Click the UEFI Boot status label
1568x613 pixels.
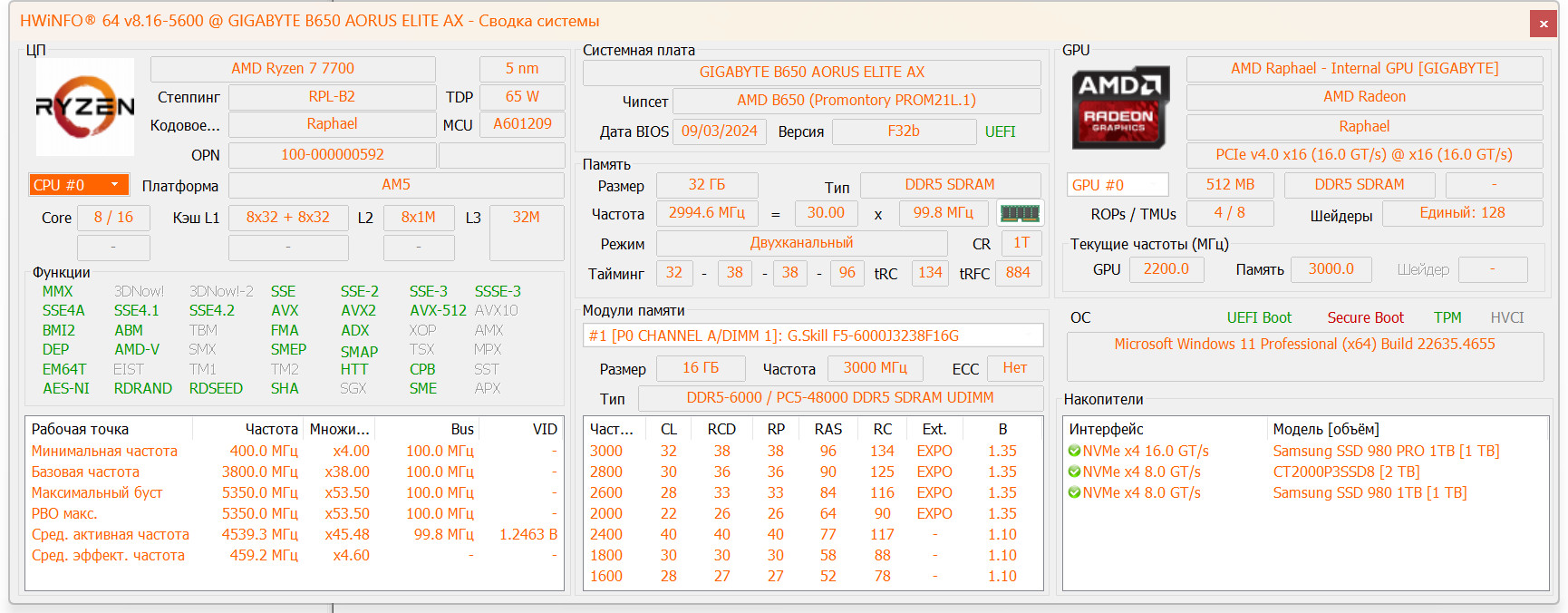(x=1258, y=317)
